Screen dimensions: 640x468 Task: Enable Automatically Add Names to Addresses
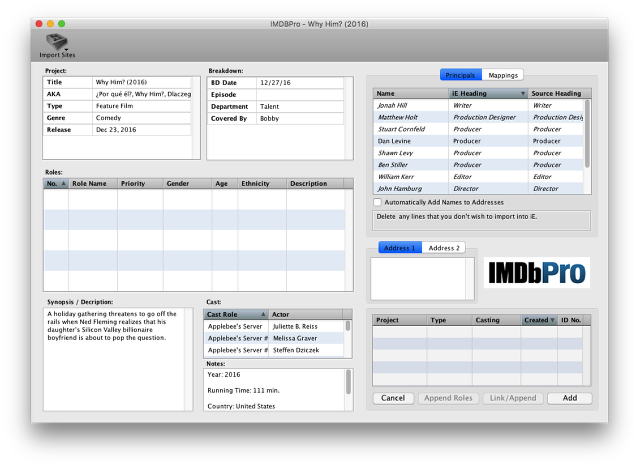[378, 202]
